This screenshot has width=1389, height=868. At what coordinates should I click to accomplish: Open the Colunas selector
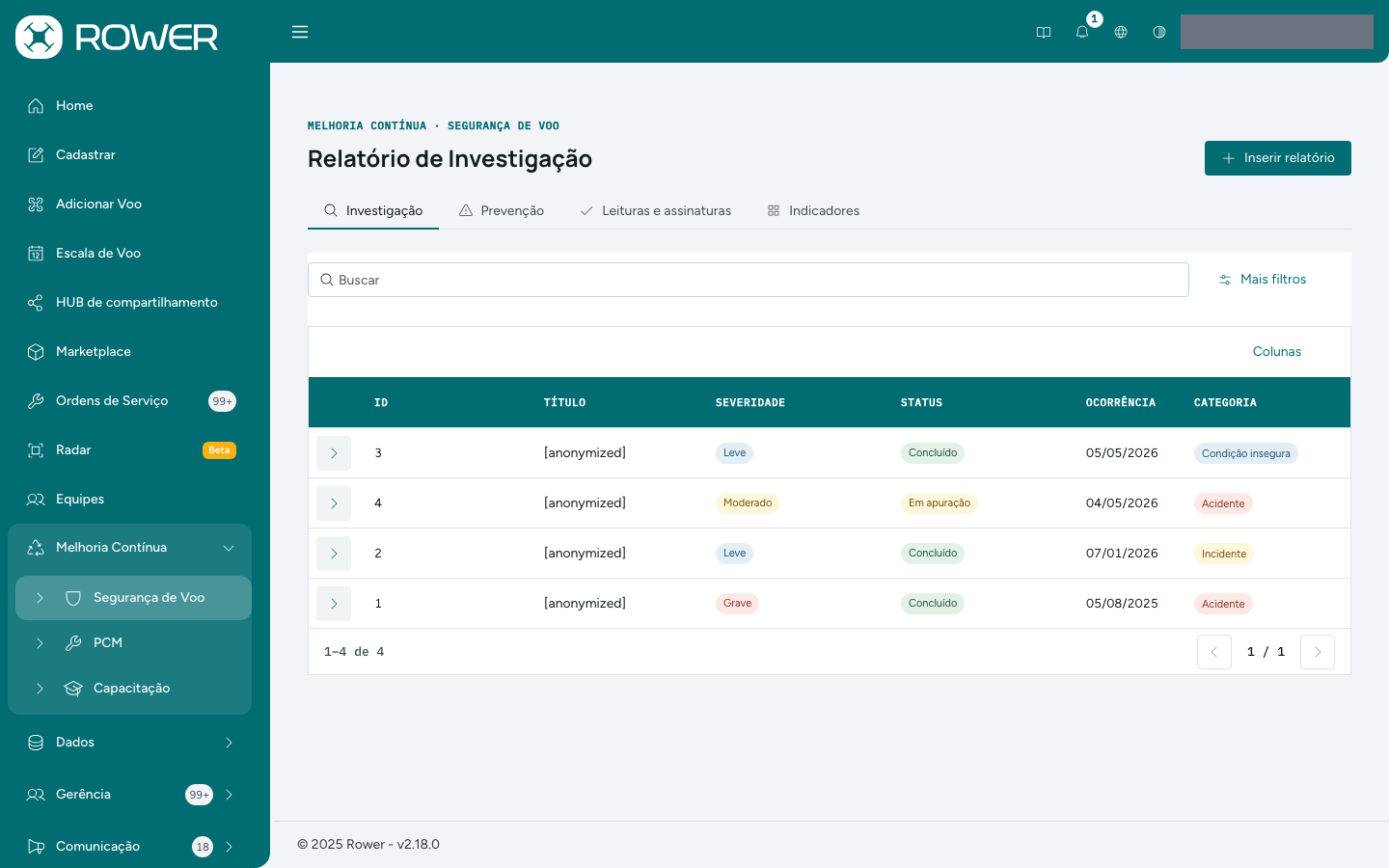(1276, 352)
